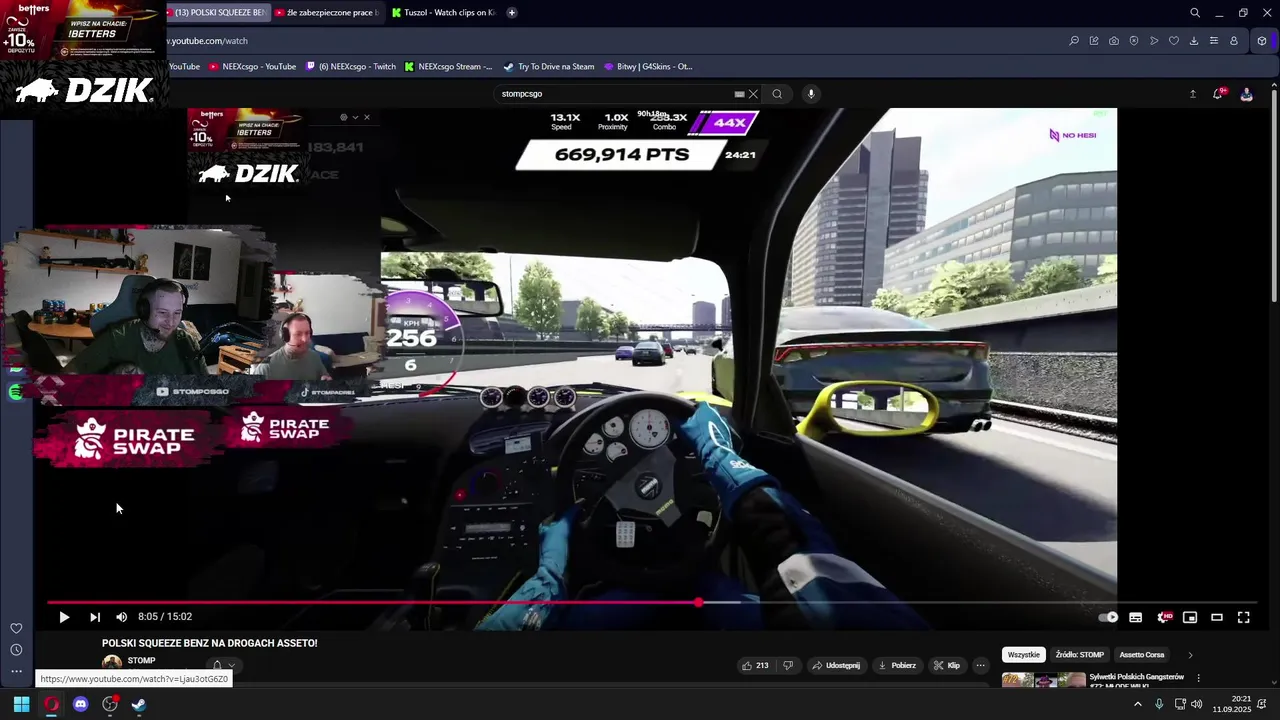This screenshot has width=1280, height=720.
Task: Open Opera snapshot camera tool
Action: 1114,41
